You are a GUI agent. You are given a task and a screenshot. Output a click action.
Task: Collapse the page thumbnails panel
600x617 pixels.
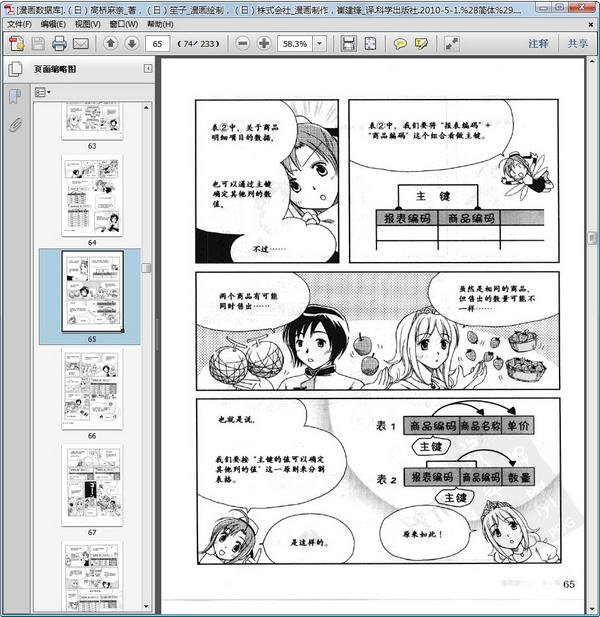point(148,69)
